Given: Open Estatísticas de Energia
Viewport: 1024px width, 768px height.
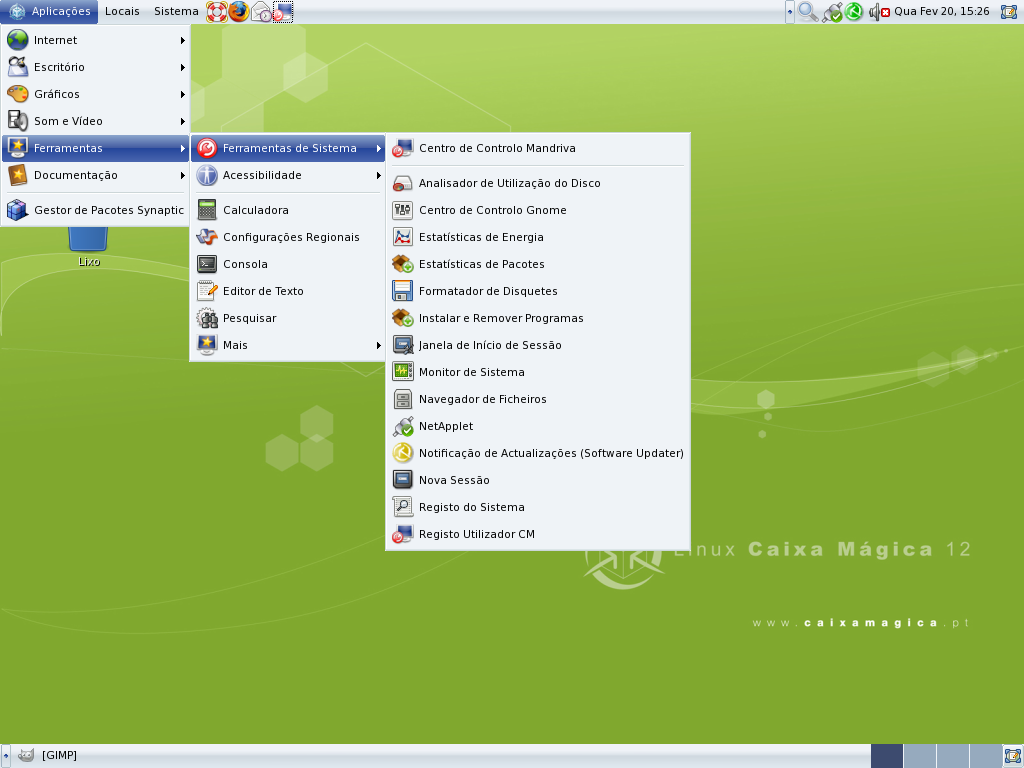Looking at the screenshot, I should coord(537,237).
